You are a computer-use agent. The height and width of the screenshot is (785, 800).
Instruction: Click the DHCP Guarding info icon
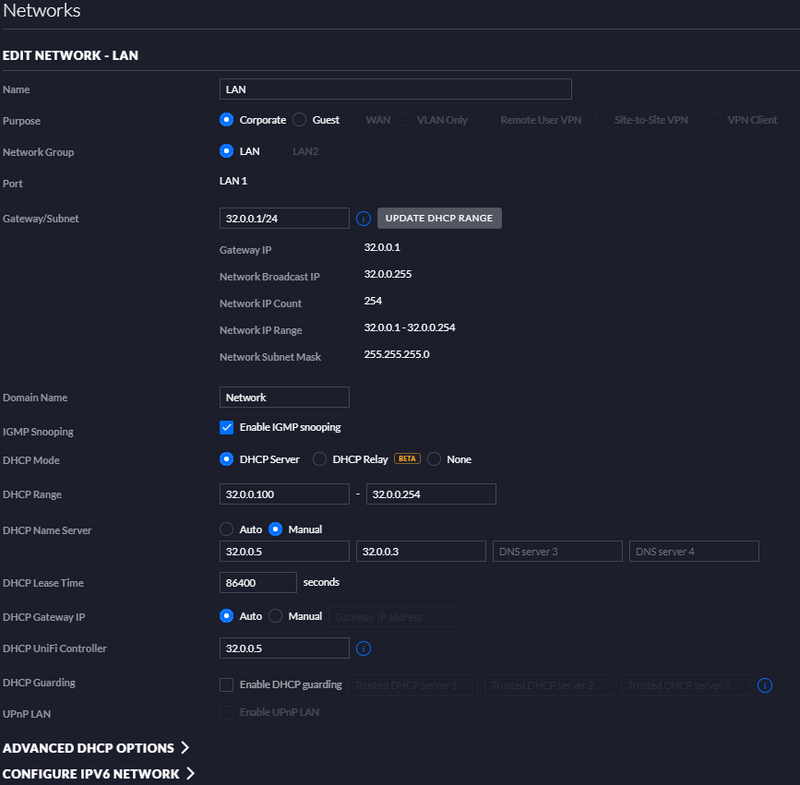pyautogui.click(x=765, y=685)
